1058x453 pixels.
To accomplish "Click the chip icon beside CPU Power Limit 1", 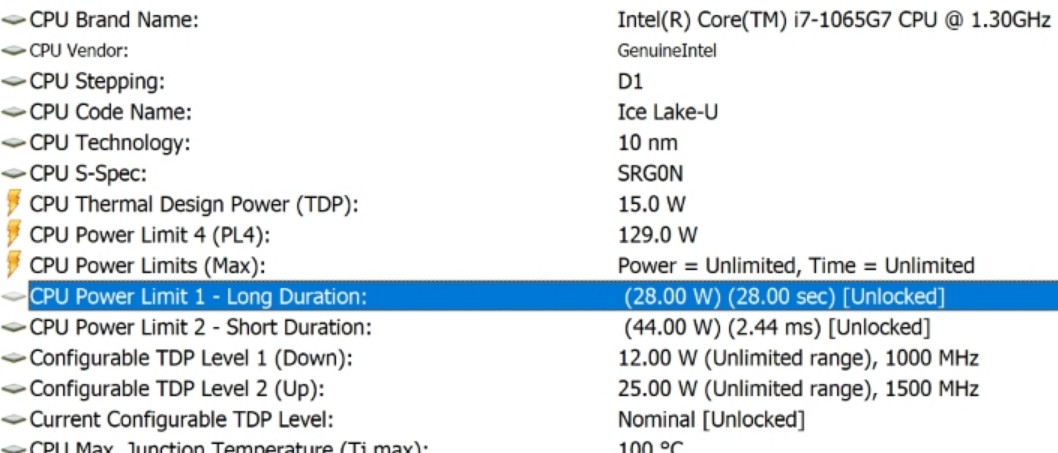I will 13,297.
